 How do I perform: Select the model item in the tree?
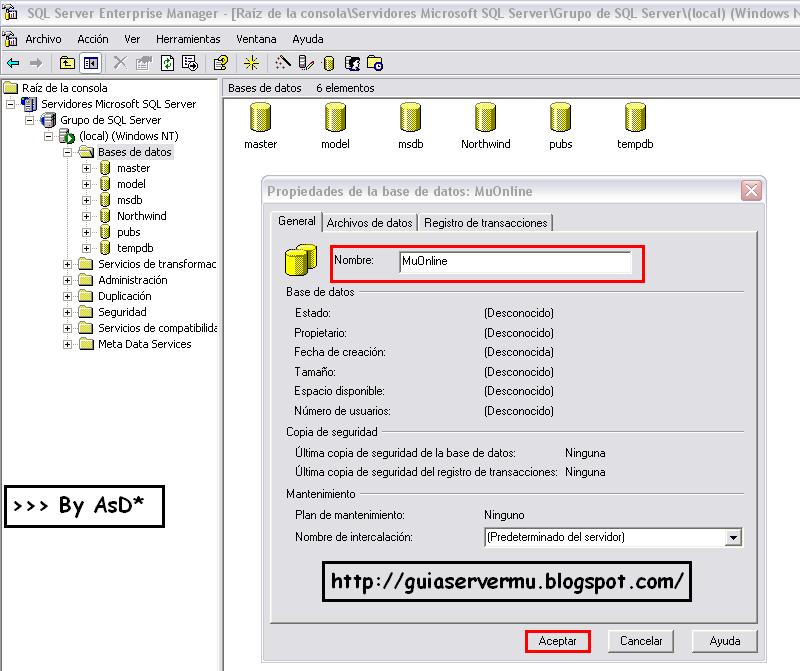point(131,184)
